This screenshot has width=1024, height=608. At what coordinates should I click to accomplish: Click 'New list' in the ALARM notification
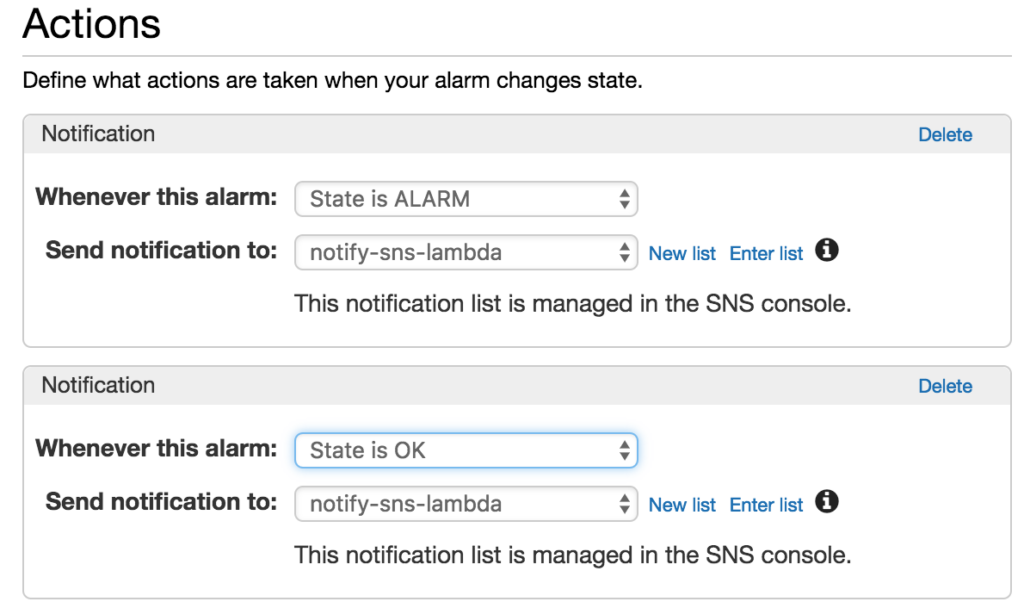click(682, 253)
